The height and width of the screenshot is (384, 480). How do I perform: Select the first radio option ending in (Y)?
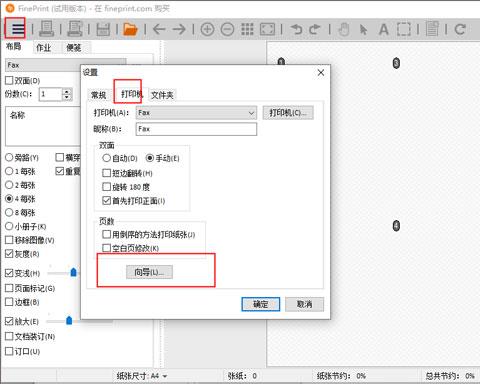tap(9, 157)
